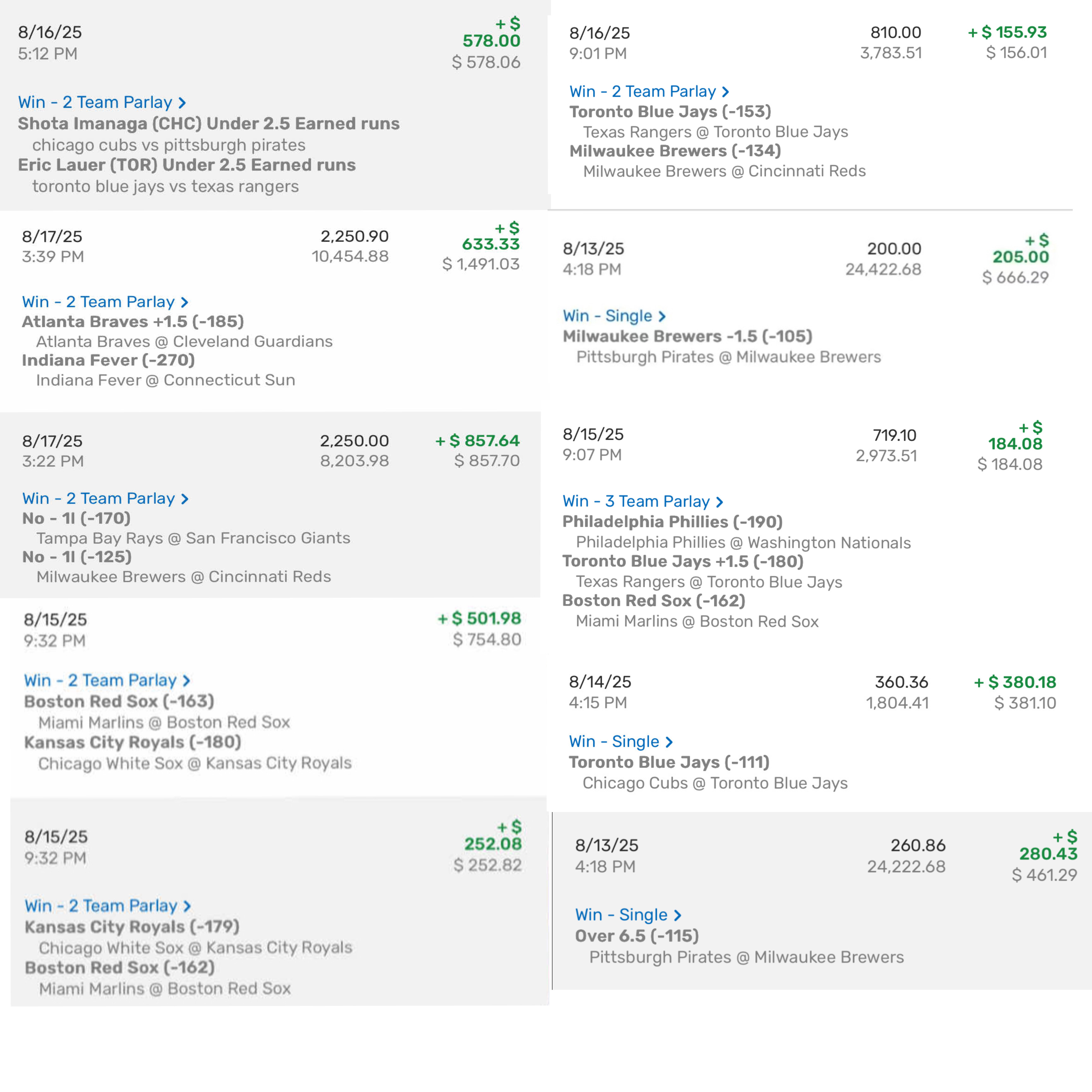1092x1092 pixels.
Task: Click the chevron beside the Atlanta Braves parlay heading
Action: pyautogui.click(x=185, y=302)
